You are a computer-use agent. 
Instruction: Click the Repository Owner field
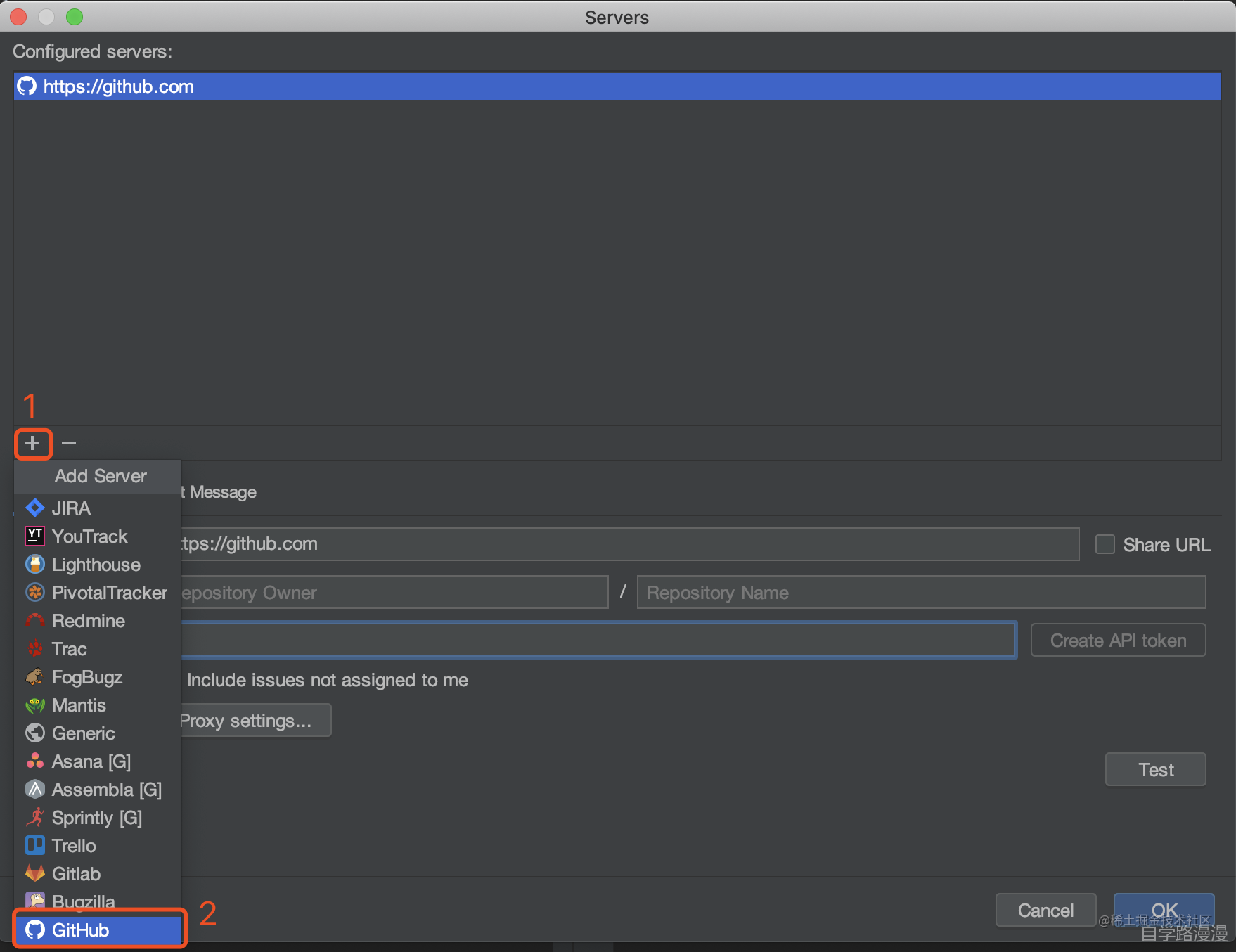(x=394, y=592)
